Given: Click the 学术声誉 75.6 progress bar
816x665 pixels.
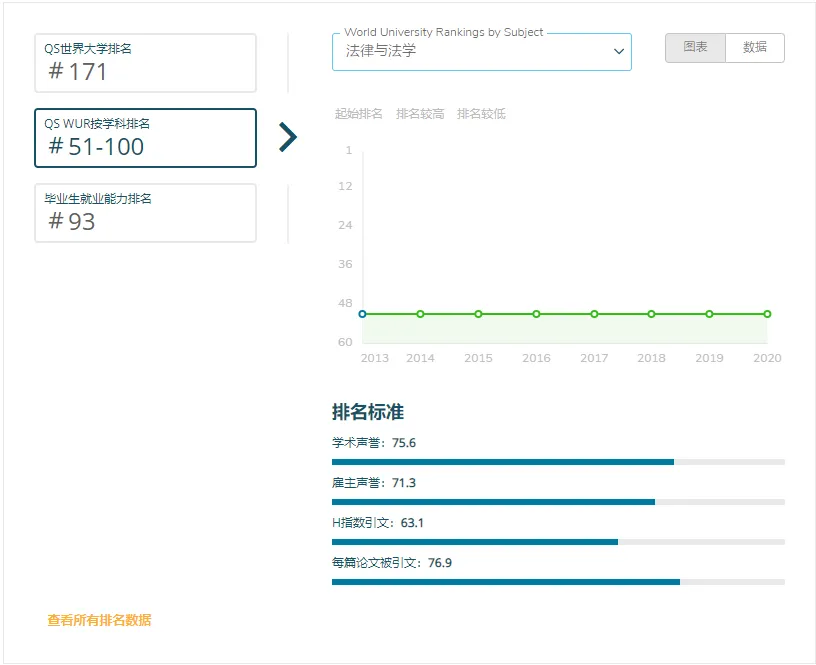Looking at the screenshot, I should tap(558, 462).
